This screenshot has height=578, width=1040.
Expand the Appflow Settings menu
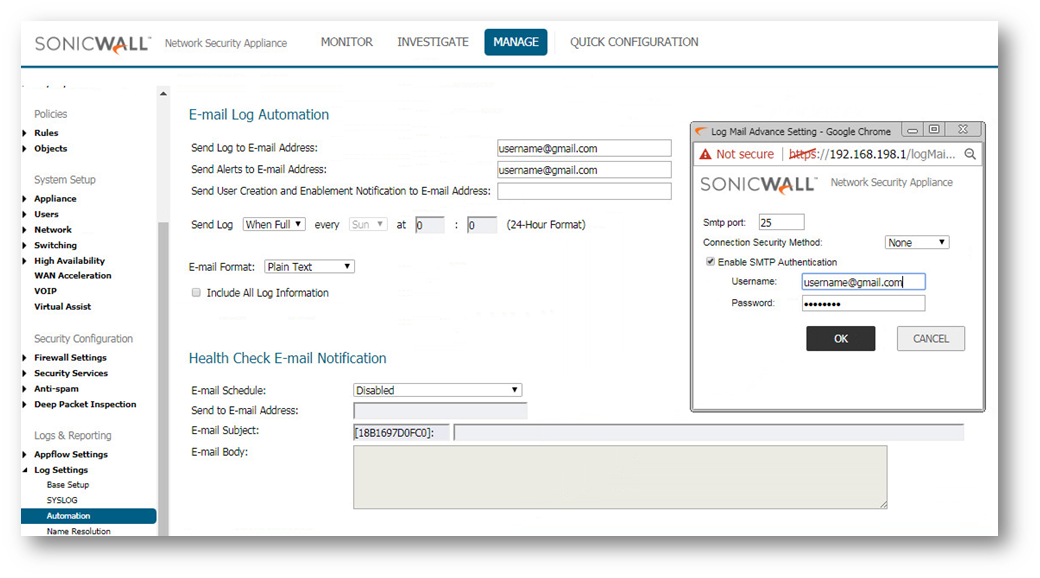click(x=70, y=455)
